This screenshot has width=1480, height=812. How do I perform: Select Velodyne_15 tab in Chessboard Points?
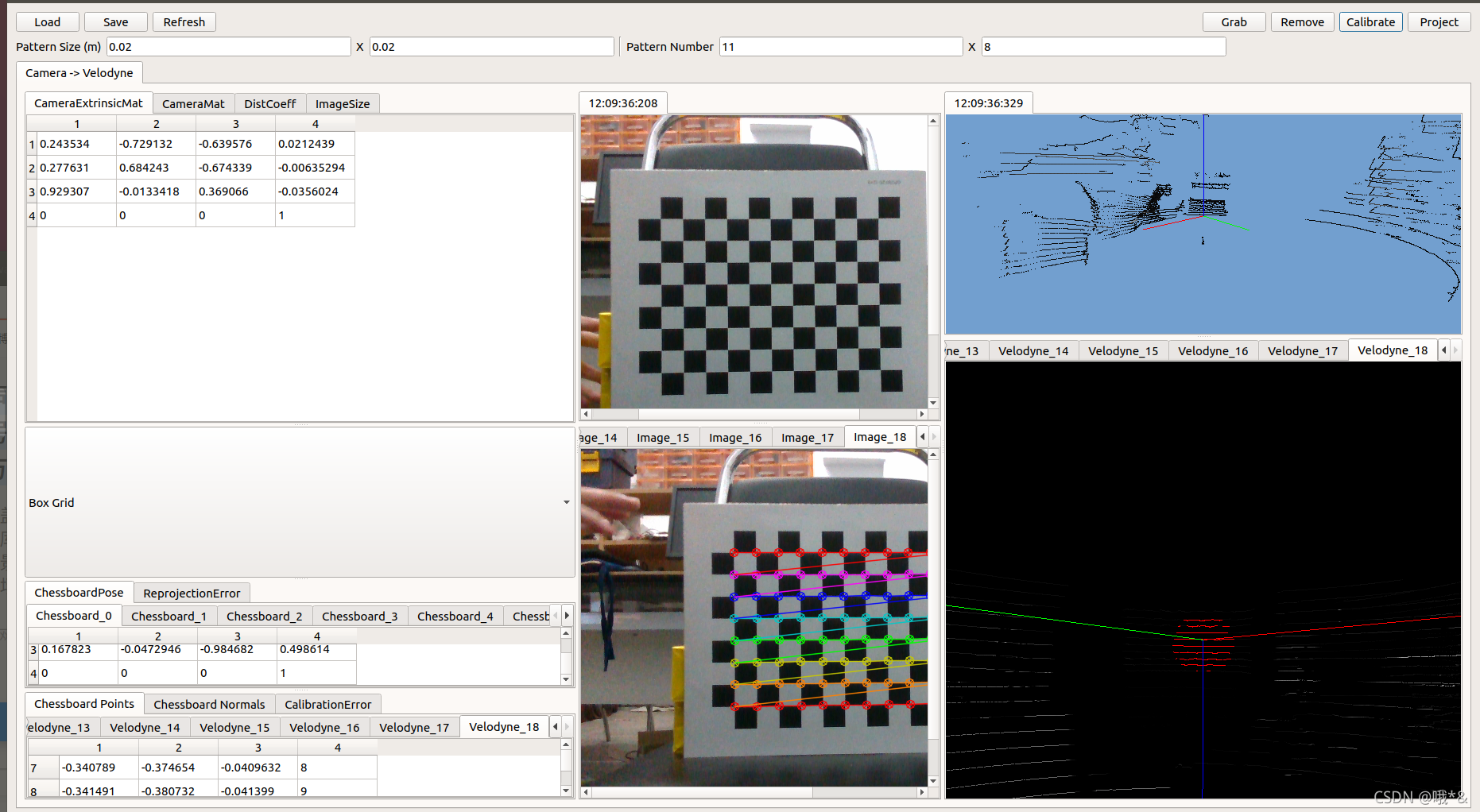coord(234,728)
